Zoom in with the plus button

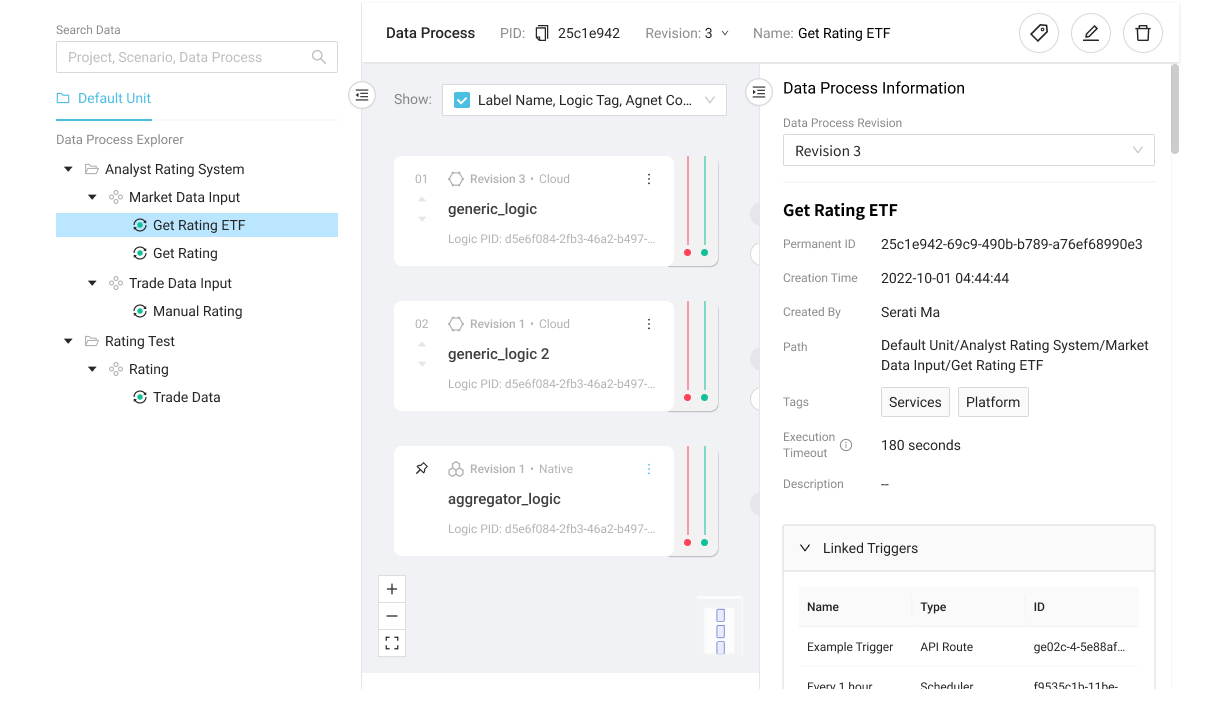click(392, 589)
